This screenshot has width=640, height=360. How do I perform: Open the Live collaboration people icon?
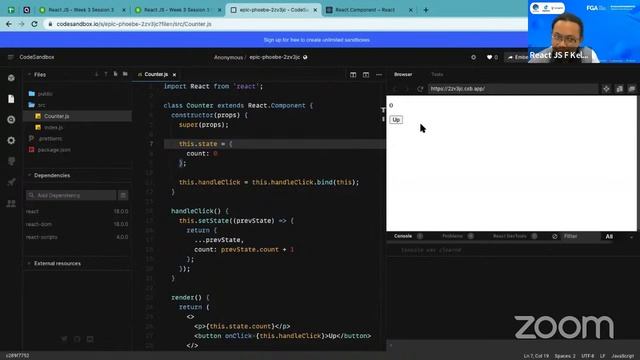(11, 203)
